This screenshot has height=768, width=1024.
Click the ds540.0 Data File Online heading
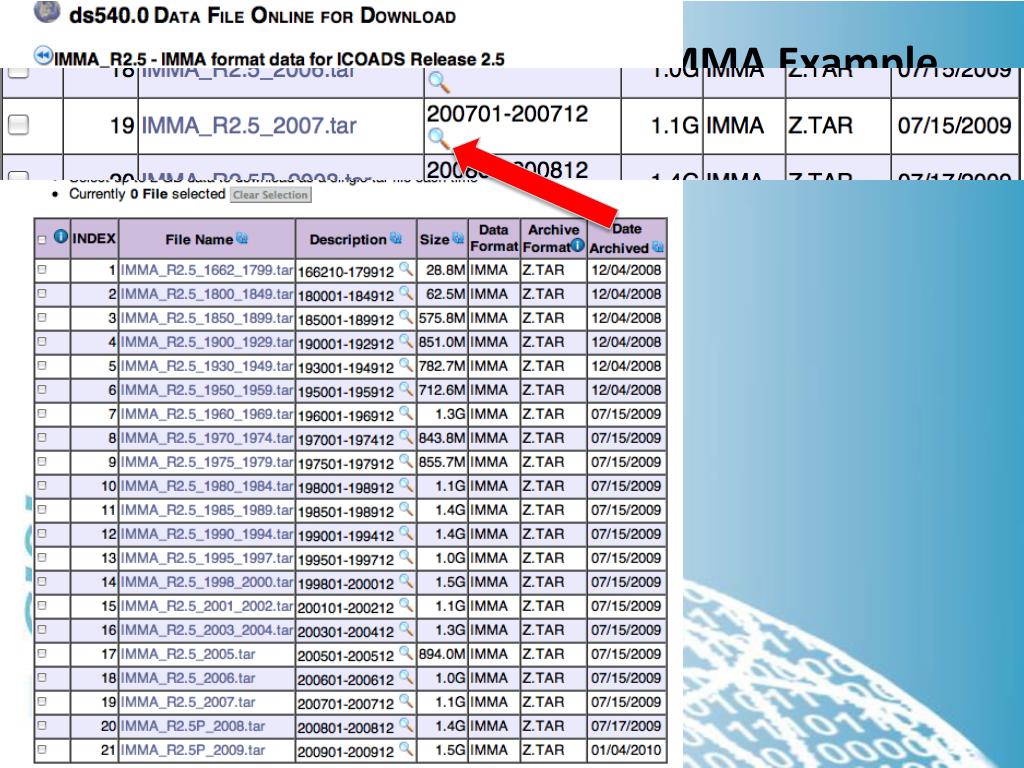tap(263, 16)
